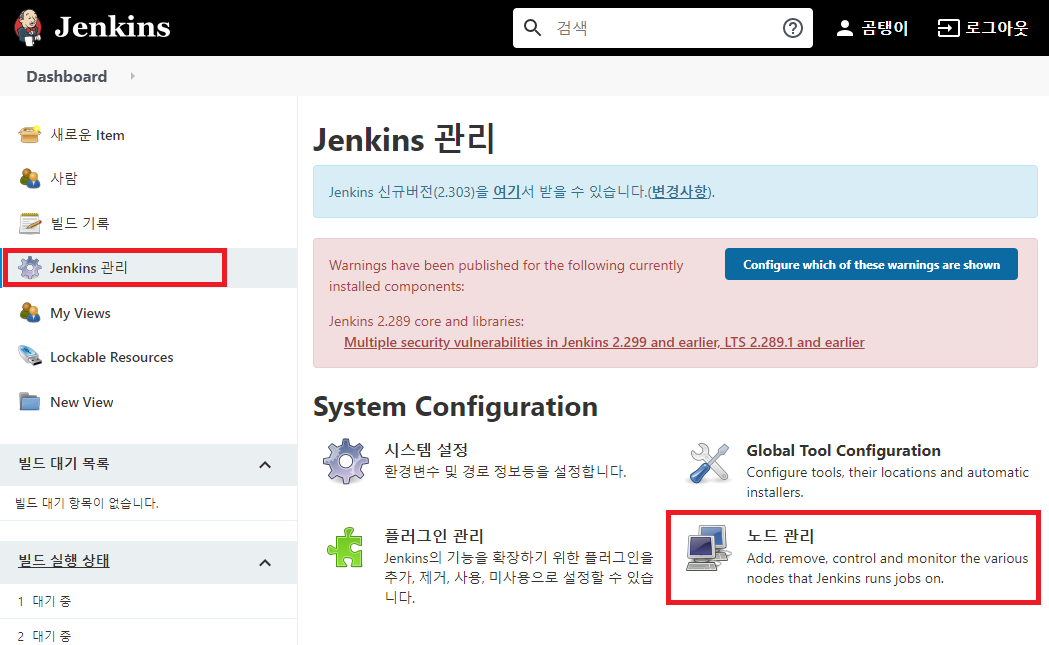The width and height of the screenshot is (1049, 645).
Task: Click the 여기 download link for new version
Action: click(506, 192)
